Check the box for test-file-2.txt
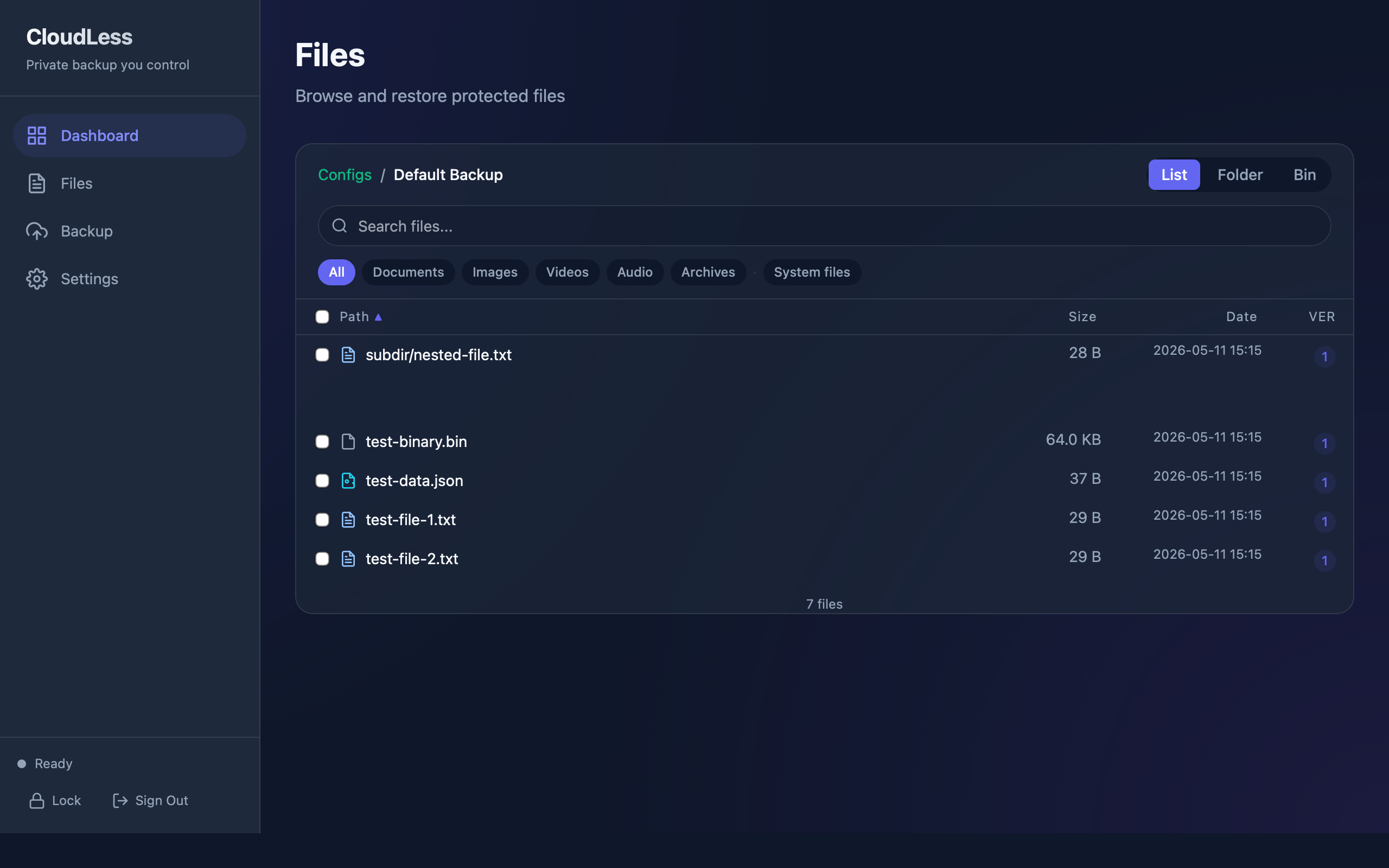Viewport: 1389px width, 868px height. coord(322,559)
